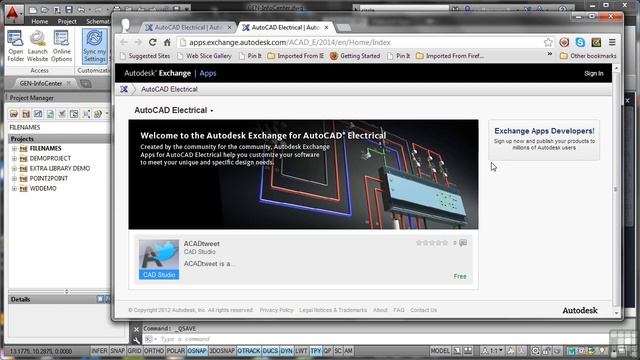Click Sync my Settings button
The height and width of the screenshot is (360, 640).
click(95, 46)
